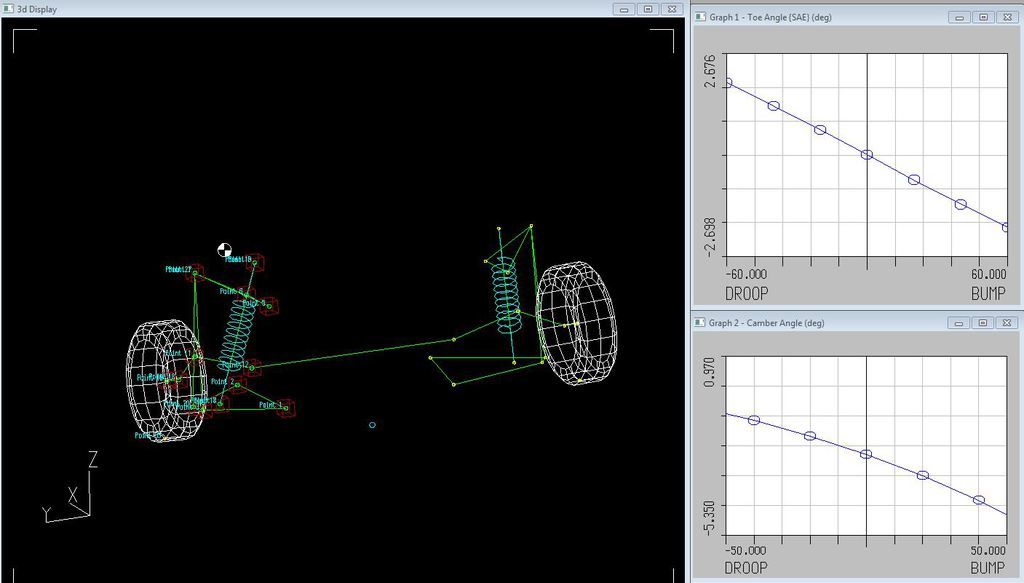Click the Graph 1 Toe Angle window icon

click(x=700, y=17)
